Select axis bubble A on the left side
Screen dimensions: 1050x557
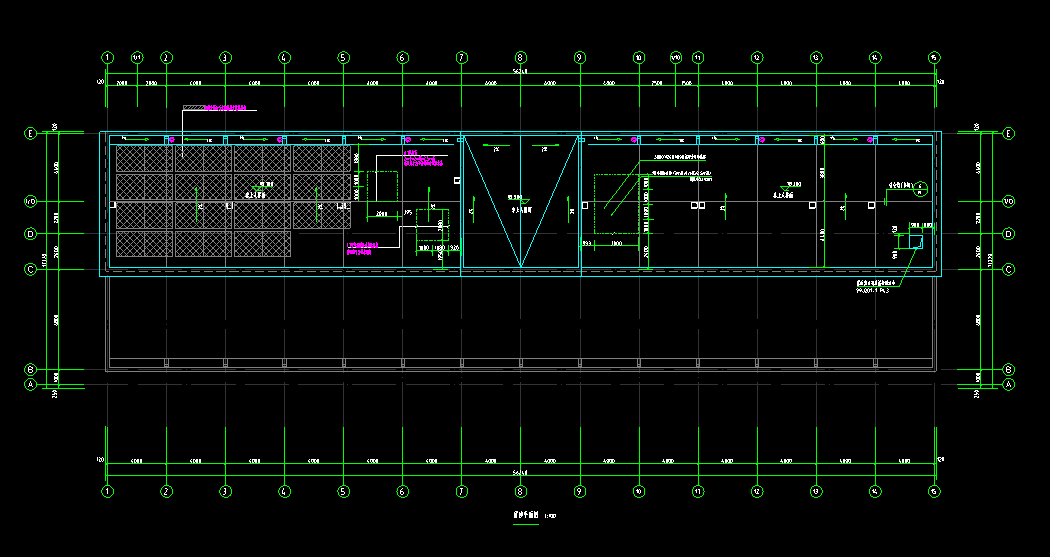pyautogui.click(x=30, y=384)
